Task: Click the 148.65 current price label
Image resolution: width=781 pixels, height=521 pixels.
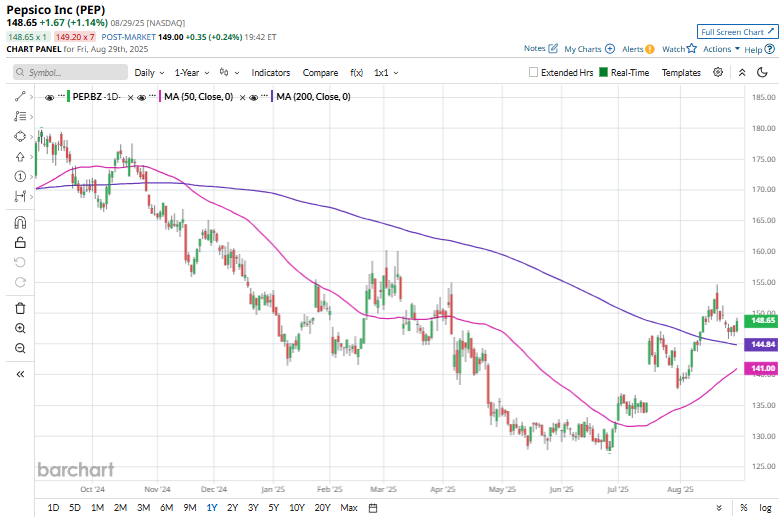Action: click(761, 321)
